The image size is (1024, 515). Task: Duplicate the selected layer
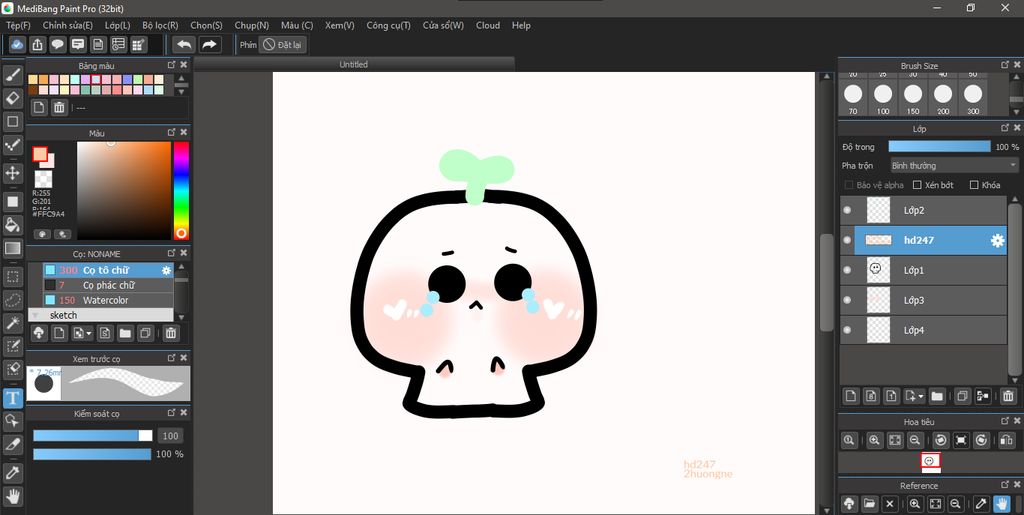(x=961, y=396)
